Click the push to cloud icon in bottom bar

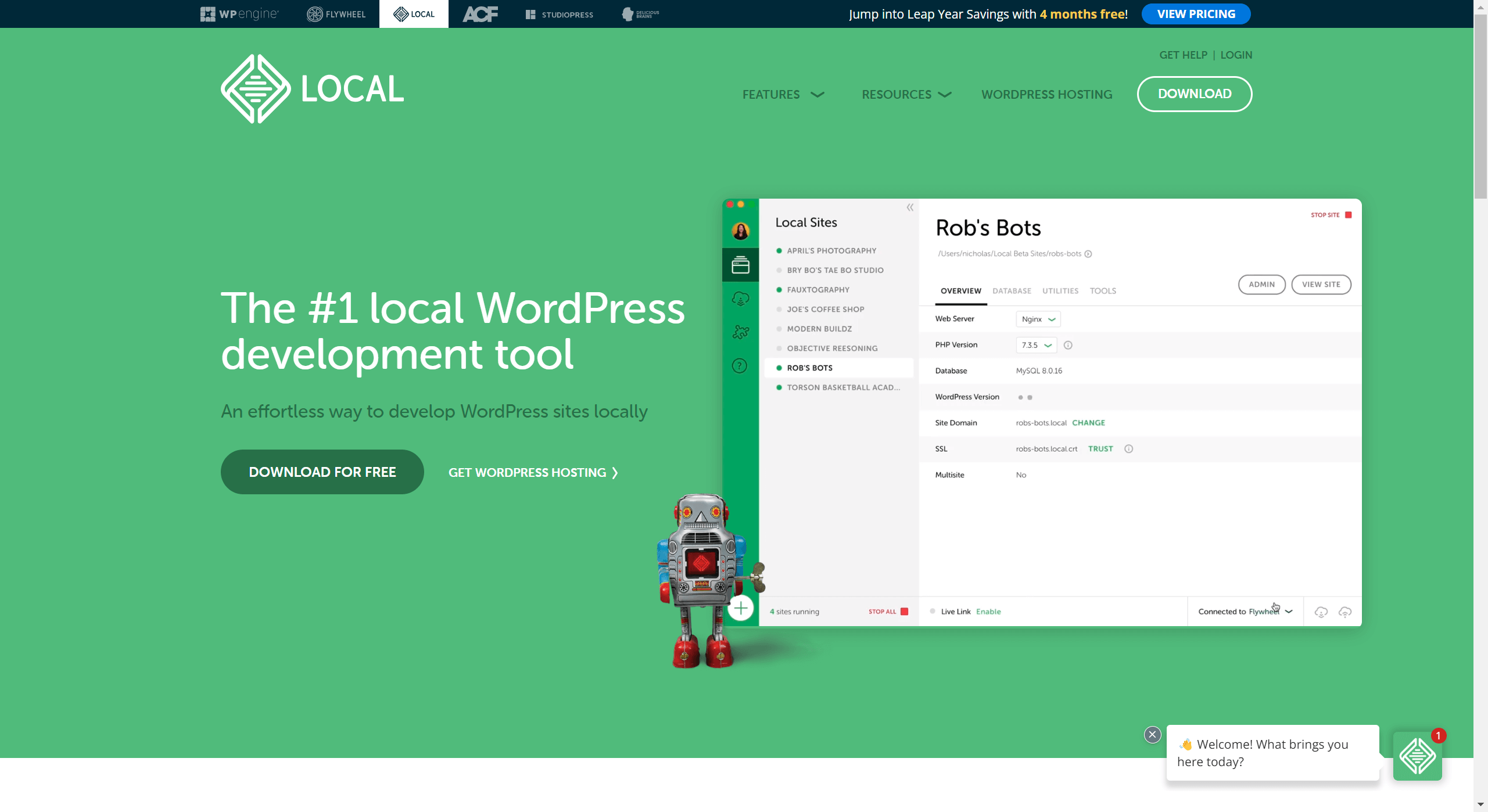(1346, 612)
